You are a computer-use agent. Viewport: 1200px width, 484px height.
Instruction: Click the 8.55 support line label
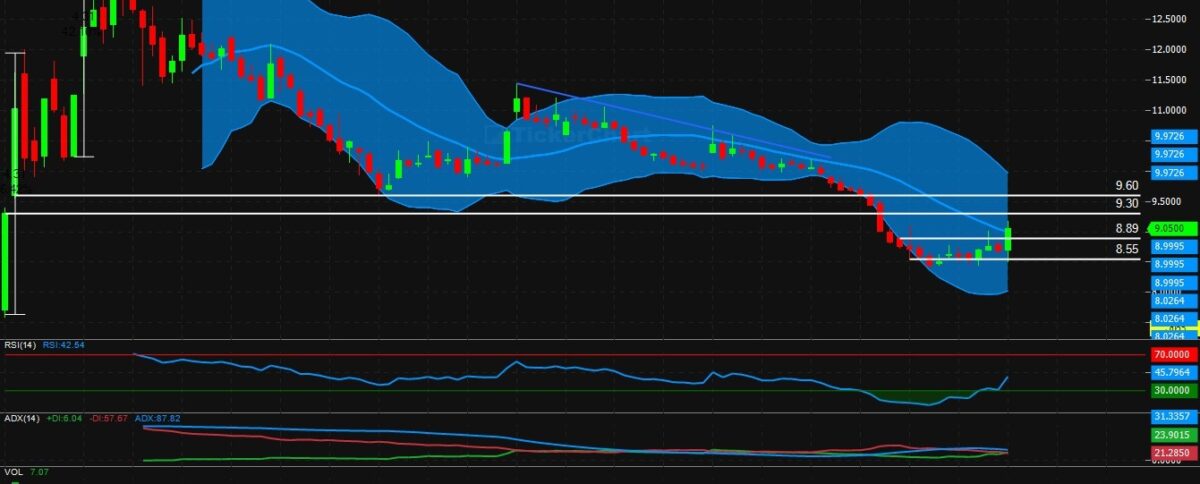point(1127,249)
